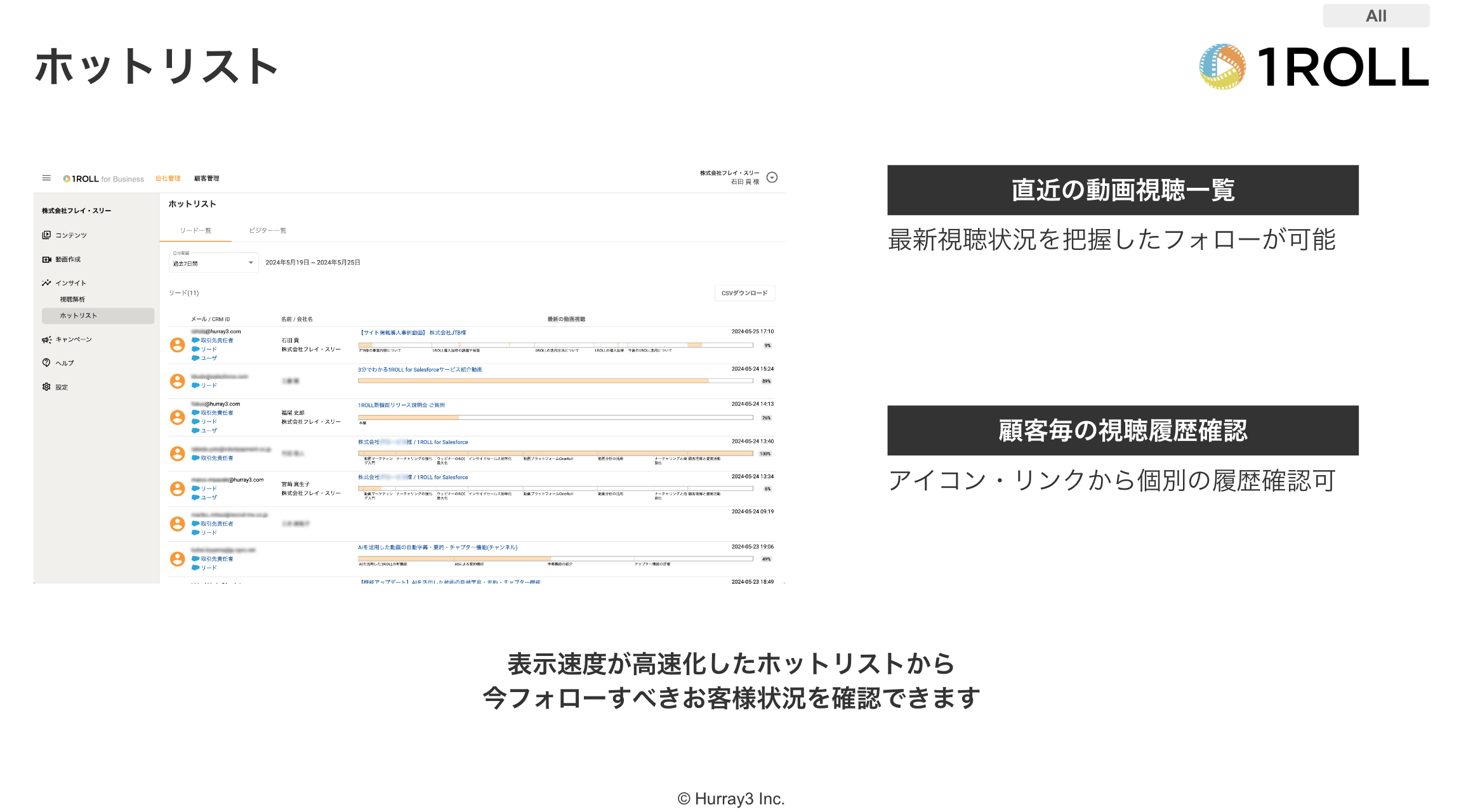The height and width of the screenshot is (812, 1466).
Task: Click avatar icon for 石田 貴 lead
Action: [178, 345]
